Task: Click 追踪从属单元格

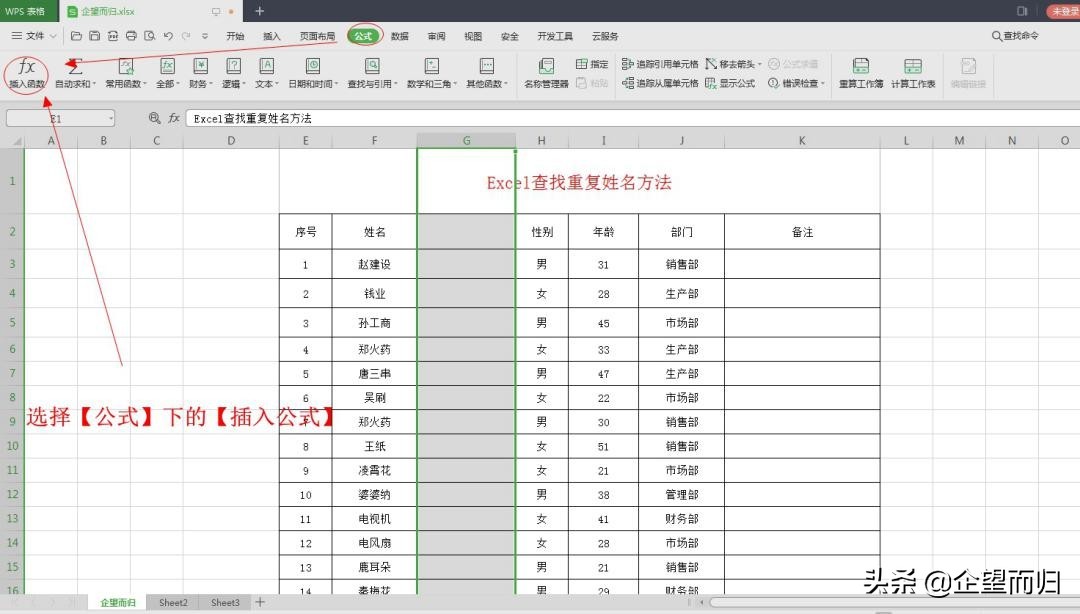Action: tap(660, 83)
